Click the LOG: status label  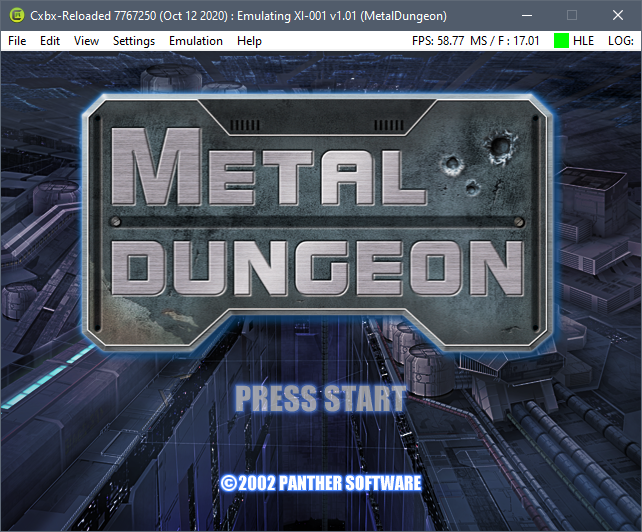point(621,41)
